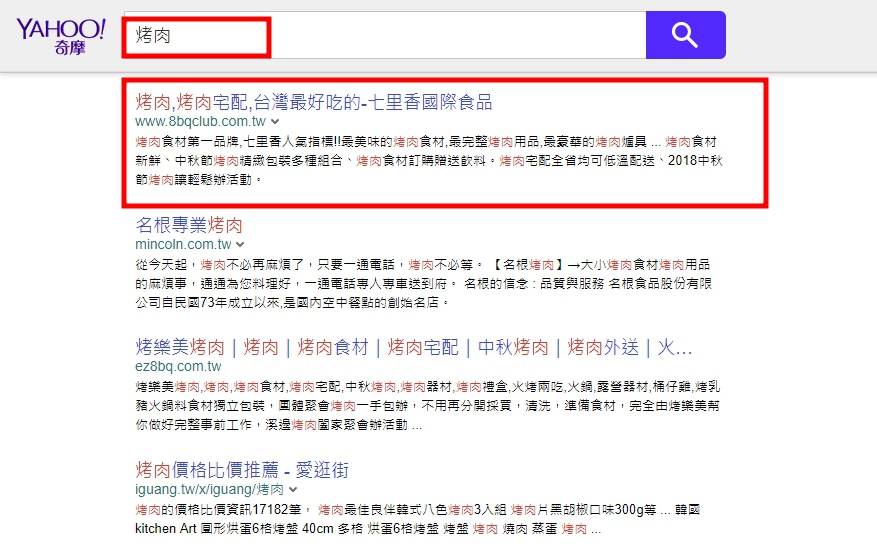Open the 名根專業烤肉 result
The height and width of the screenshot is (554, 877).
(189, 225)
